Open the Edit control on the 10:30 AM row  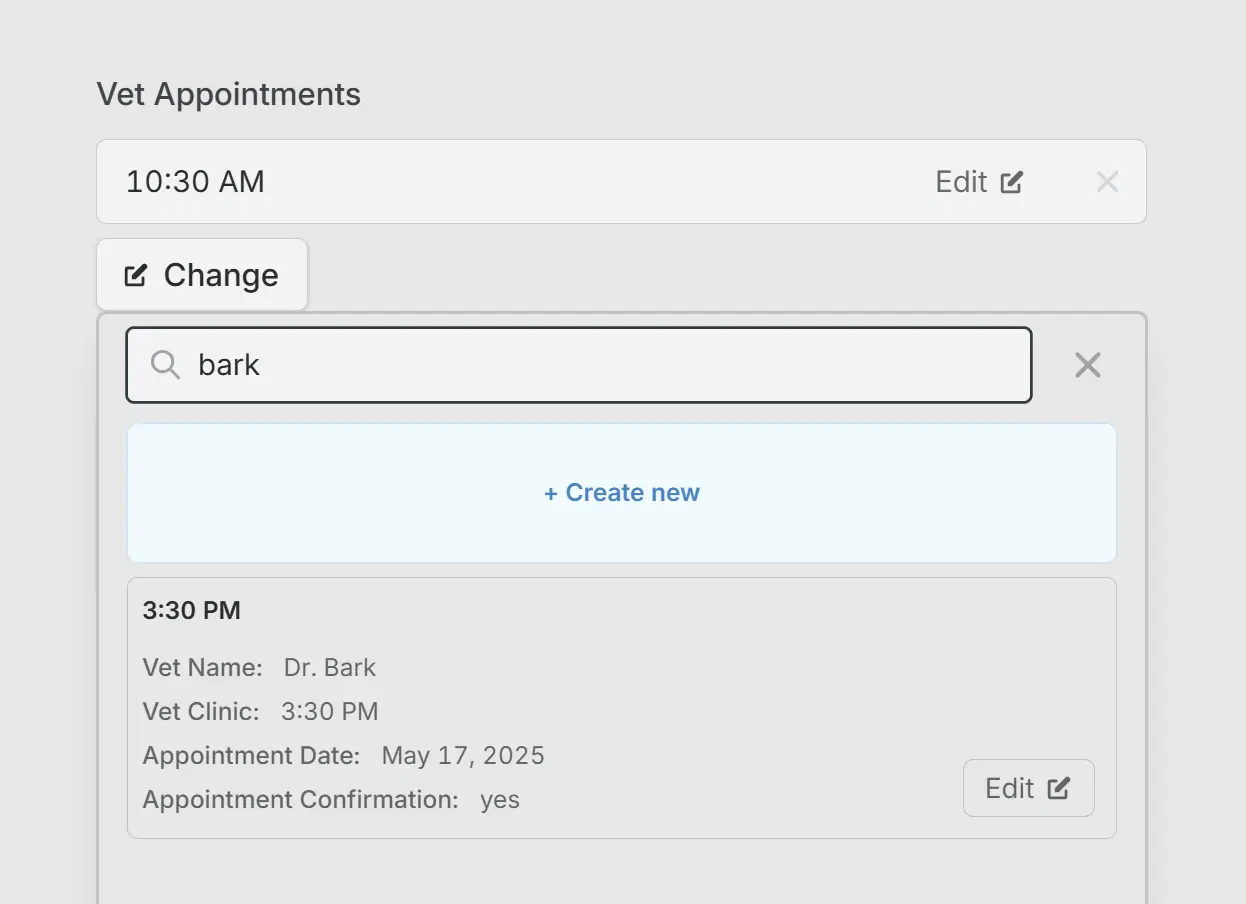coord(979,181)
